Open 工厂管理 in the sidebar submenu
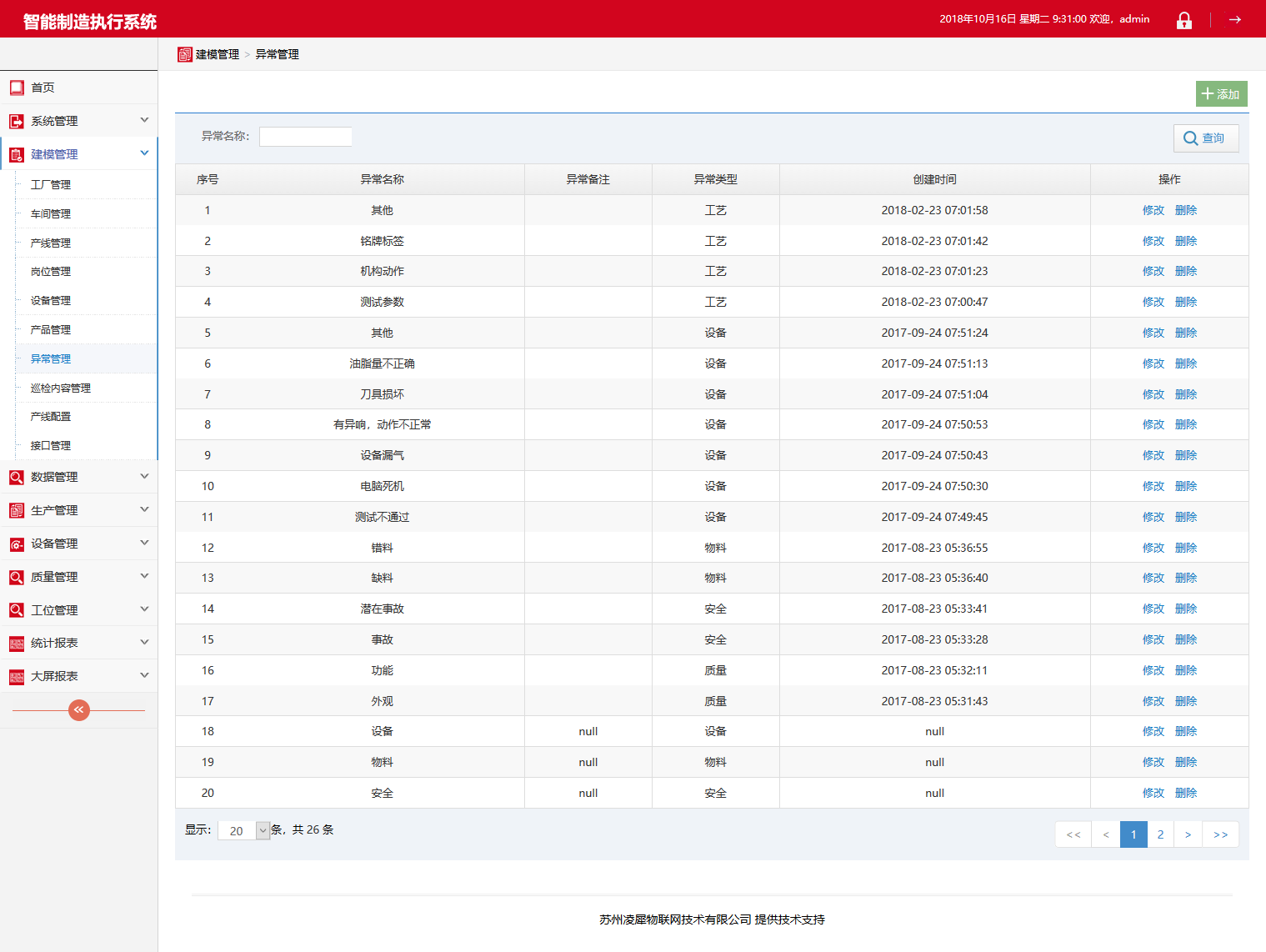1266x952 pixels. click(x=51, y=185)
